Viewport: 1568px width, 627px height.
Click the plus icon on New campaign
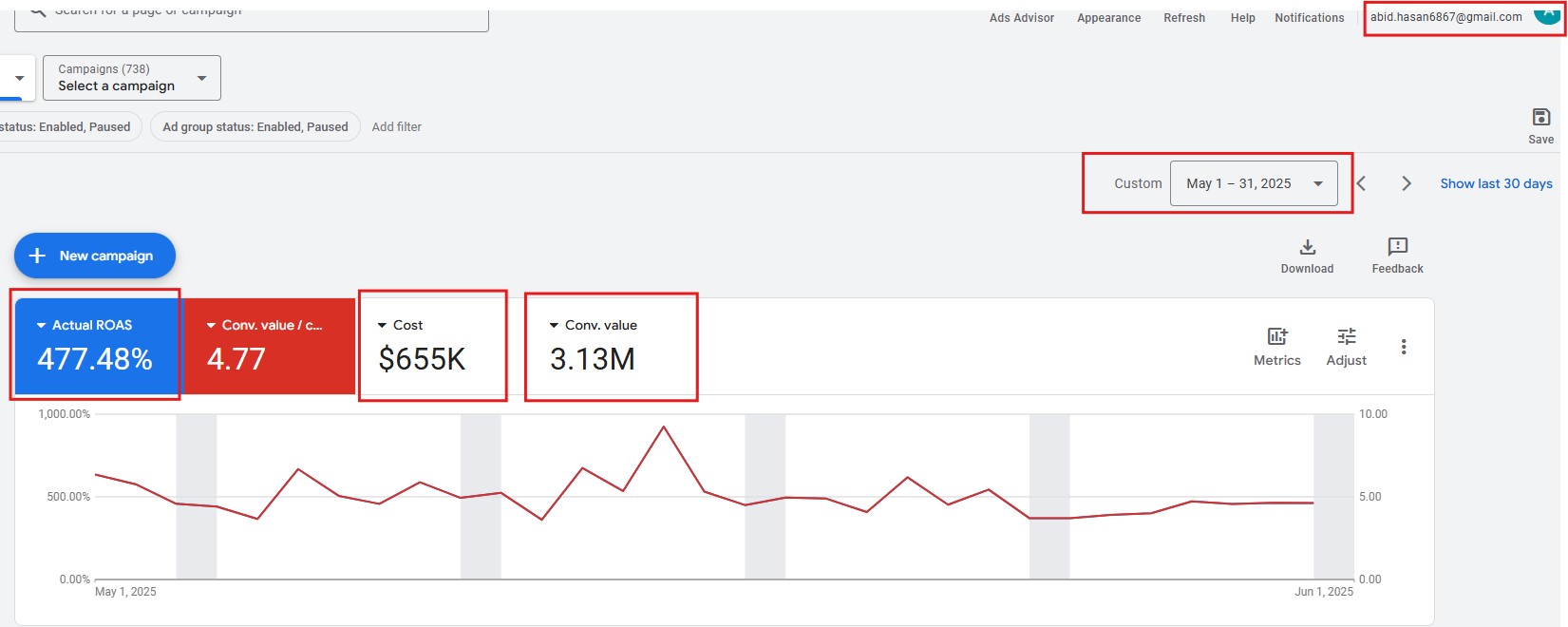pos(37,256)
